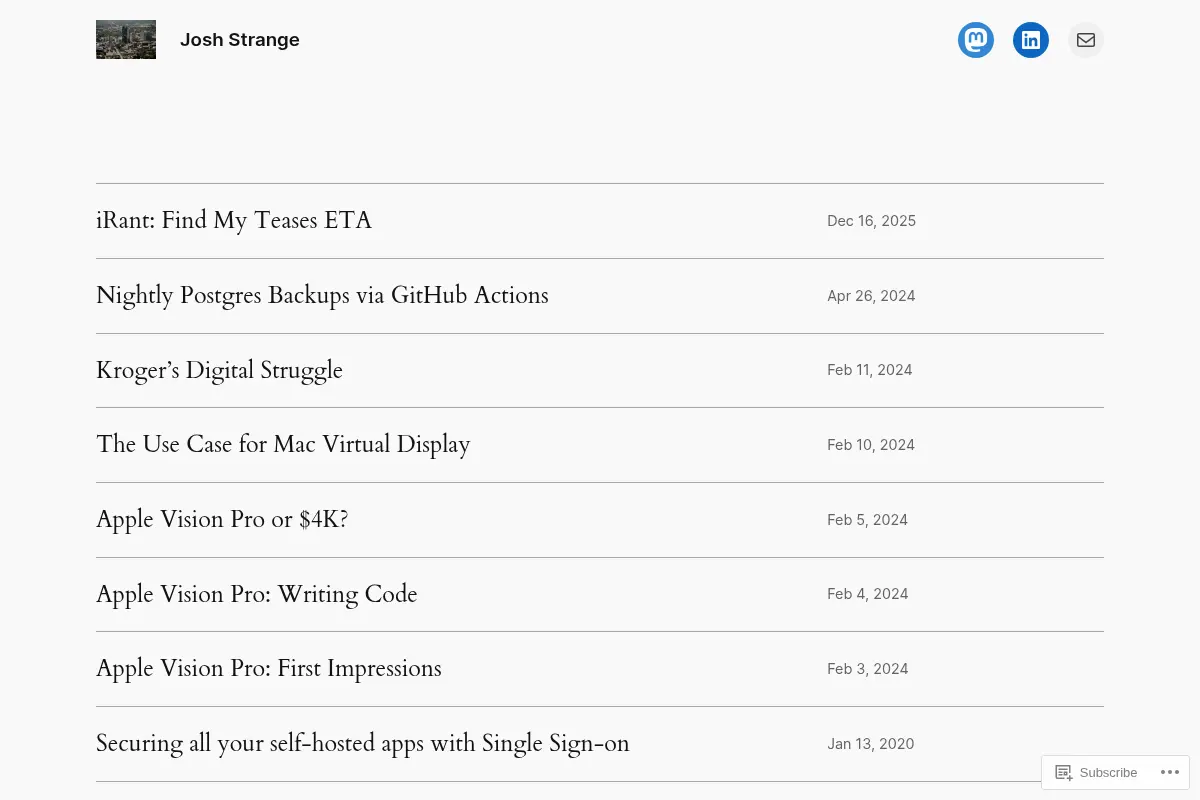The image size is (1200, 800).
Task: Read Kroger's Digital Struggle post
Action: 219,371
